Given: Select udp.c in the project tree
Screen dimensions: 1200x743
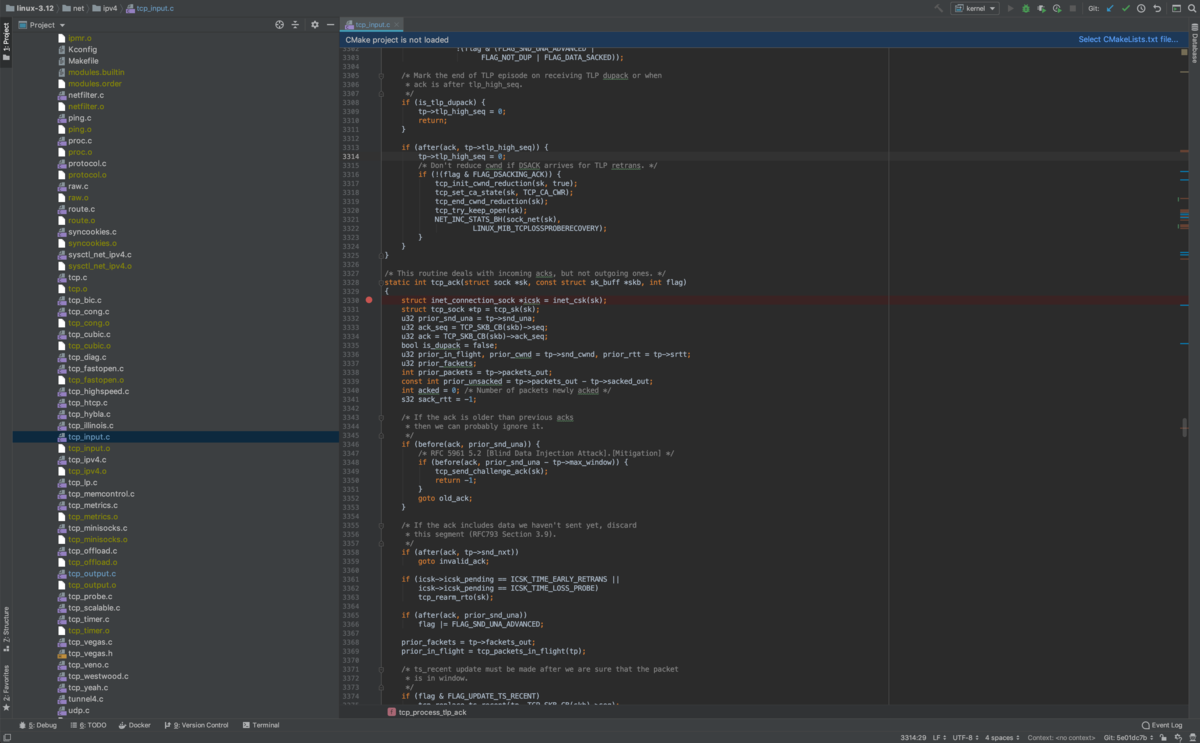Looking at the screenshot, I should coord(73,710).
